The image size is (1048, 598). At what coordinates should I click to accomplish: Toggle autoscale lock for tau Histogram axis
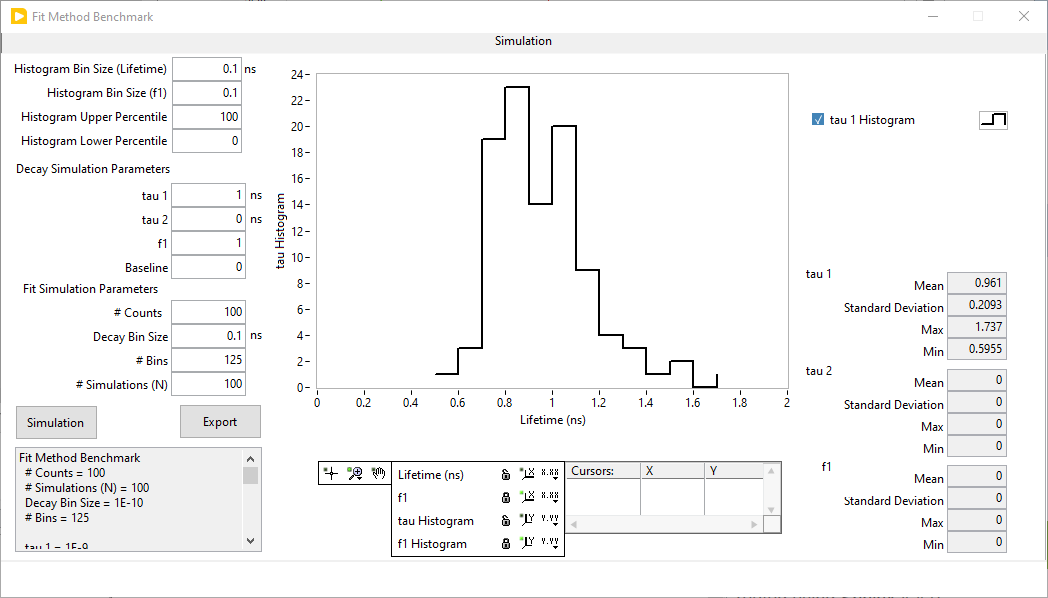506,520
